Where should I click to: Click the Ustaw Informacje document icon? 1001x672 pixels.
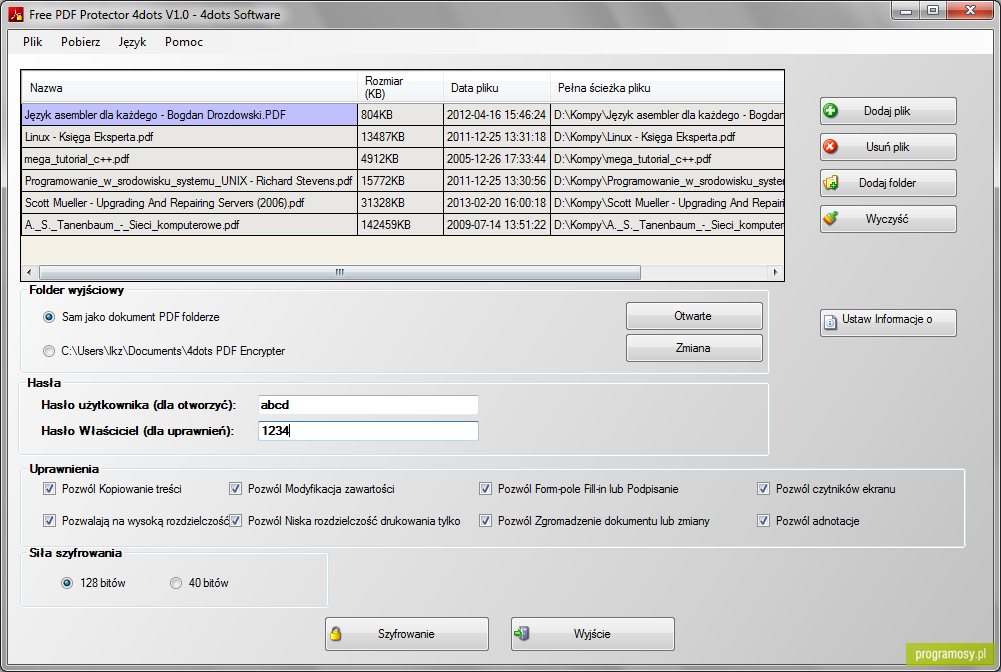click(830, 322)
